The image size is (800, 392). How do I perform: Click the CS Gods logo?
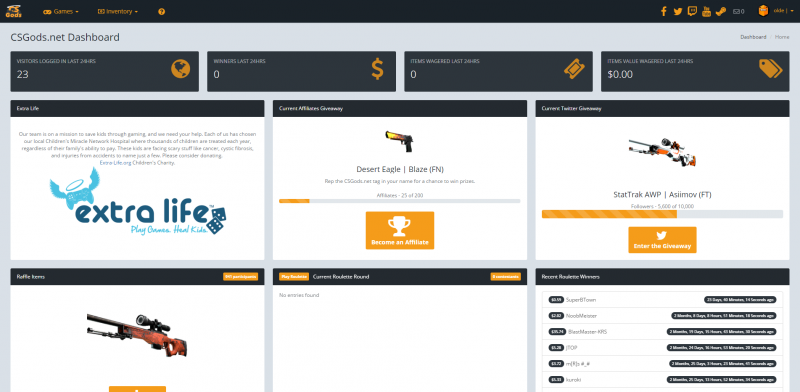pyautogui.click(x=13, y=11)
